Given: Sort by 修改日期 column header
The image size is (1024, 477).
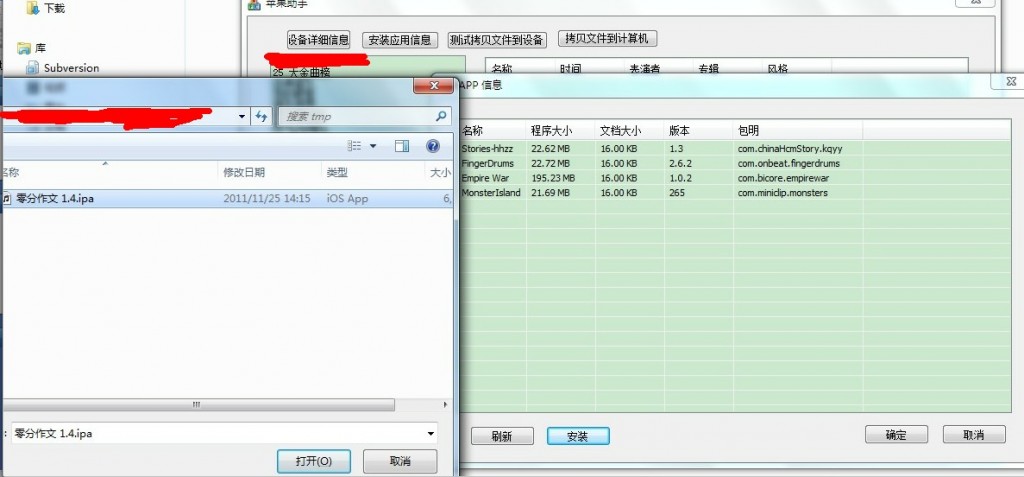Looking at the screenshot, I should [x=271, y=173].
